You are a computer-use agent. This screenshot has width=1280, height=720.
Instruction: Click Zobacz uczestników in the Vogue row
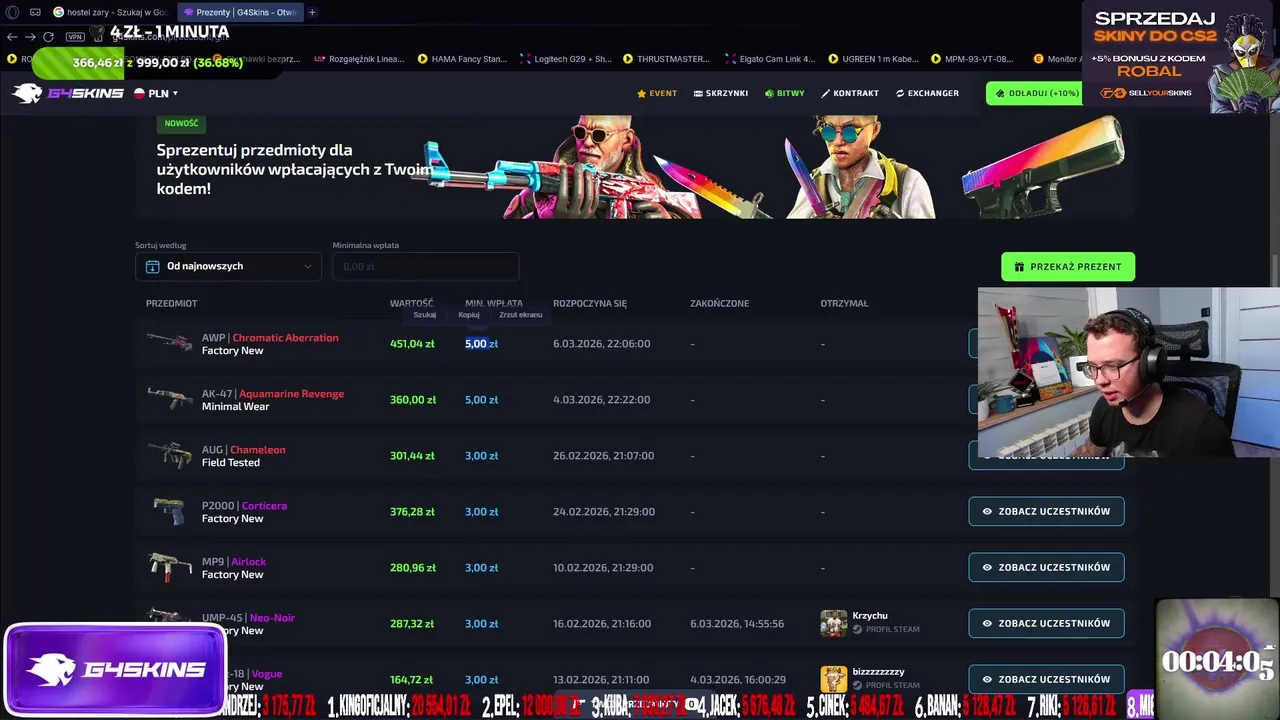click(x=1046, y=679)
